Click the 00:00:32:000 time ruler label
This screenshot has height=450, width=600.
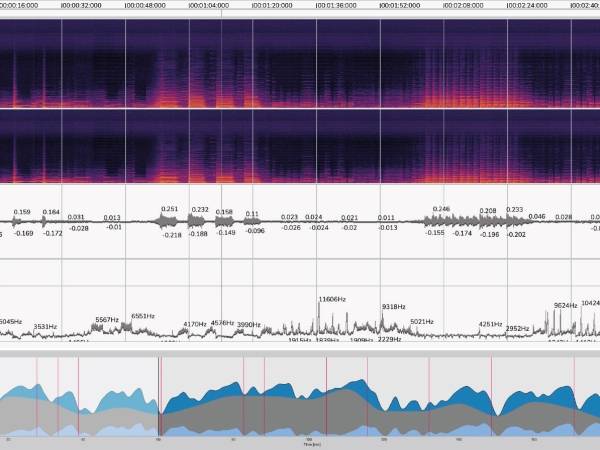(82, 5)
